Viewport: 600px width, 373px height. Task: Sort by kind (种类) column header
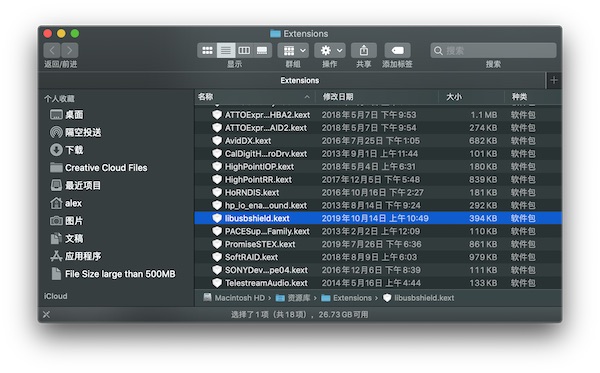[533, 97]
